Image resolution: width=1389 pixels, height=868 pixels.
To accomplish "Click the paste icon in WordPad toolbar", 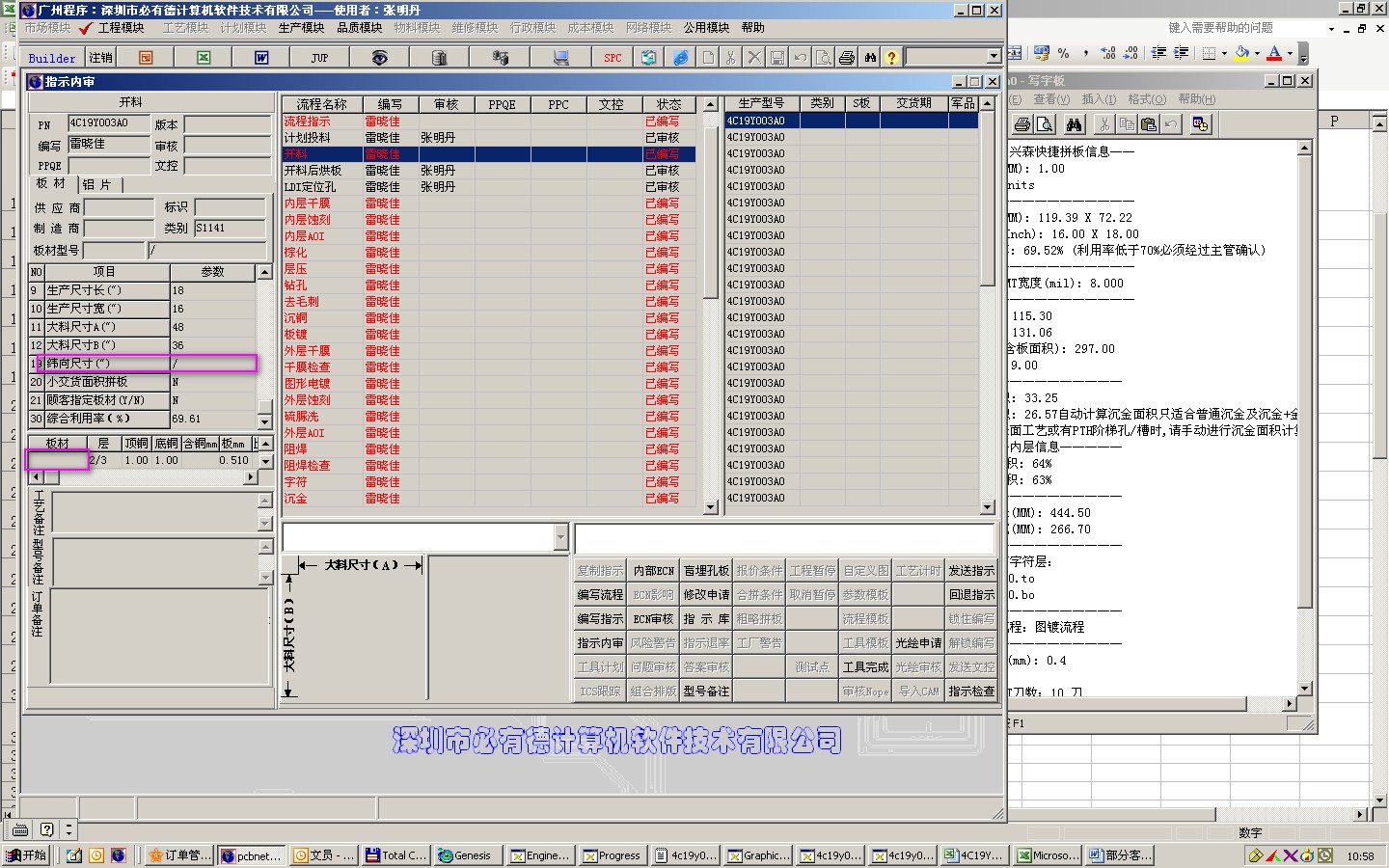I will pos(1148,124).
